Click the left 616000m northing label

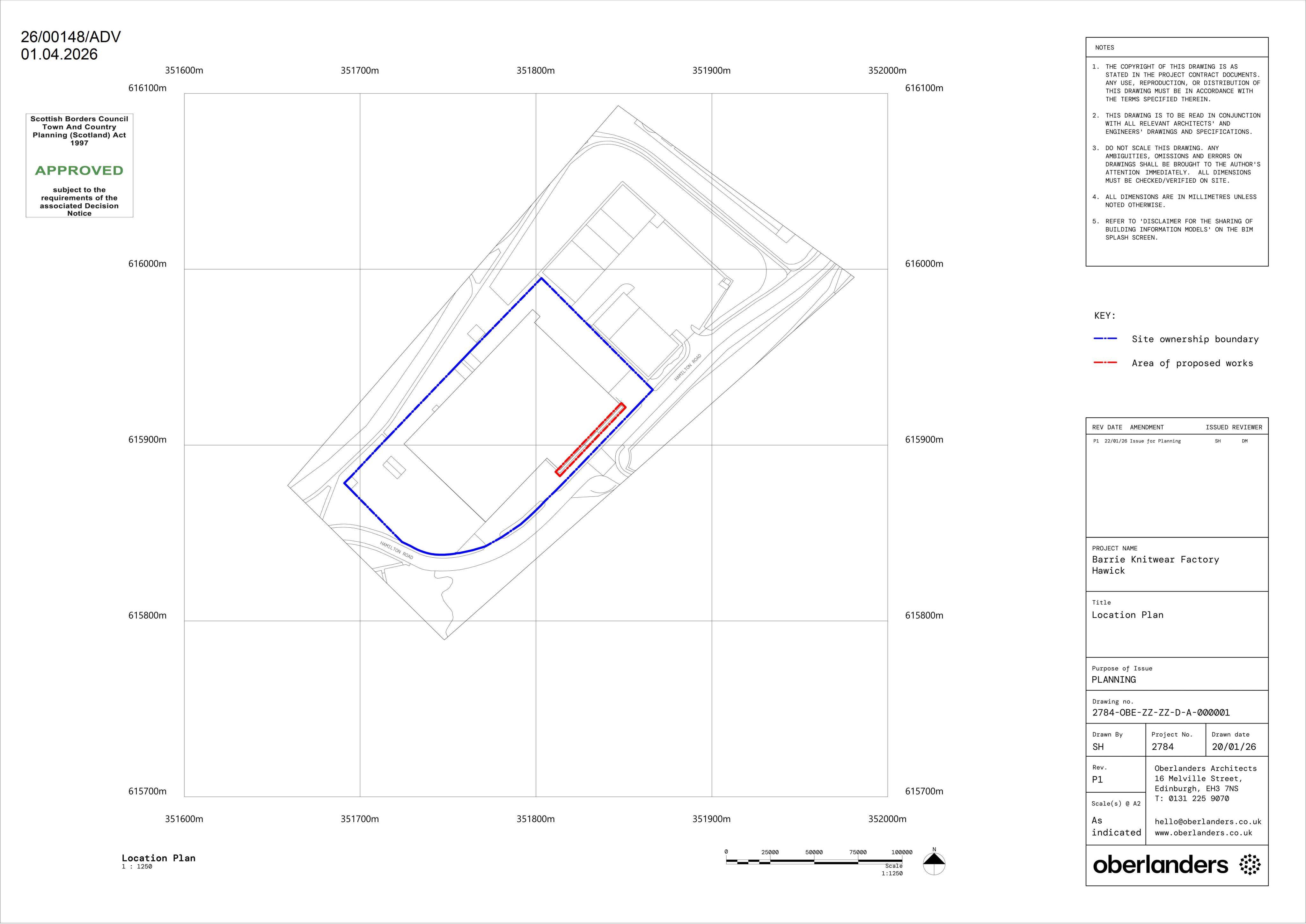(x=147, y=264)
